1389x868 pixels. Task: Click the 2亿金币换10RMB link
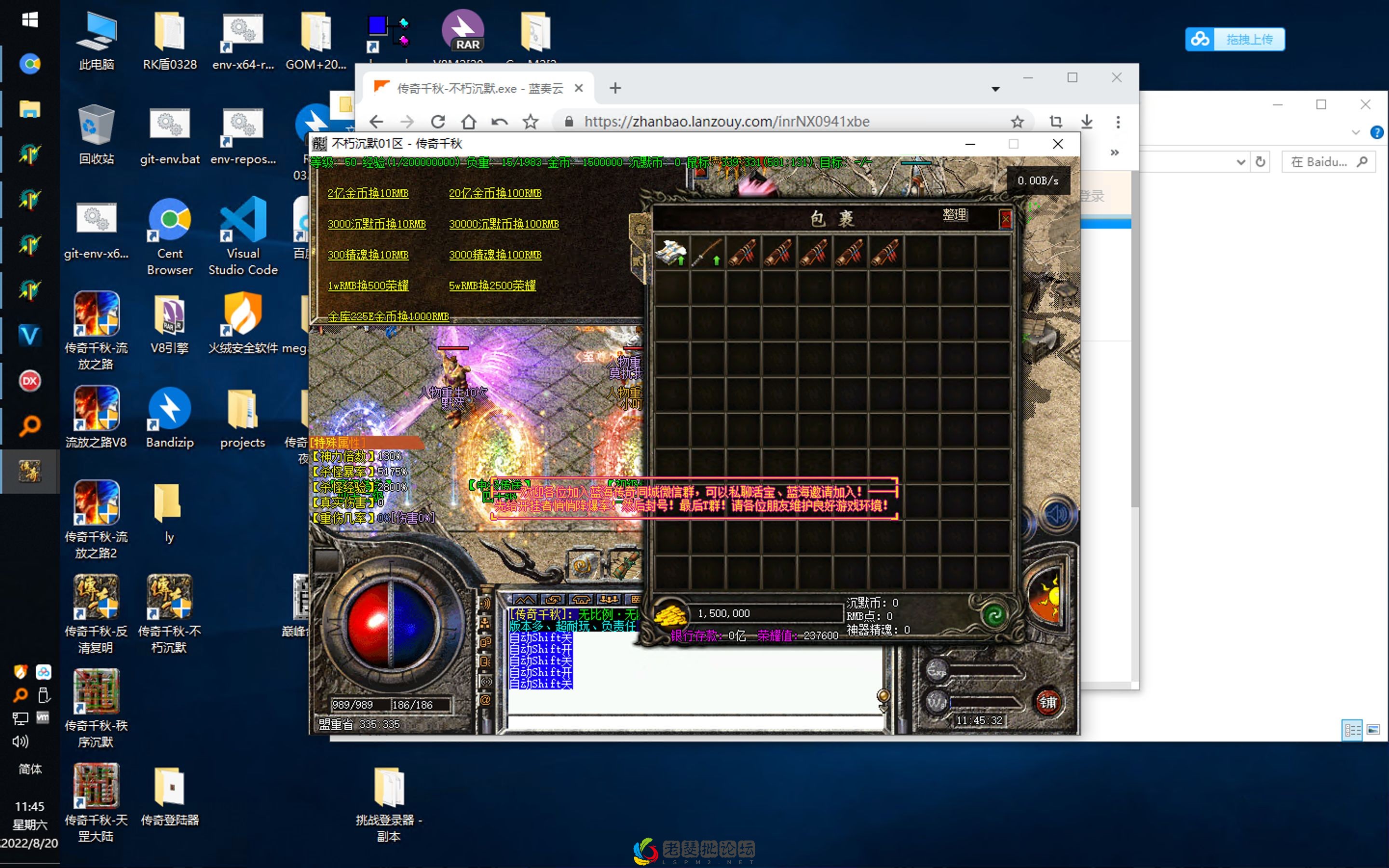click(368, 193)
